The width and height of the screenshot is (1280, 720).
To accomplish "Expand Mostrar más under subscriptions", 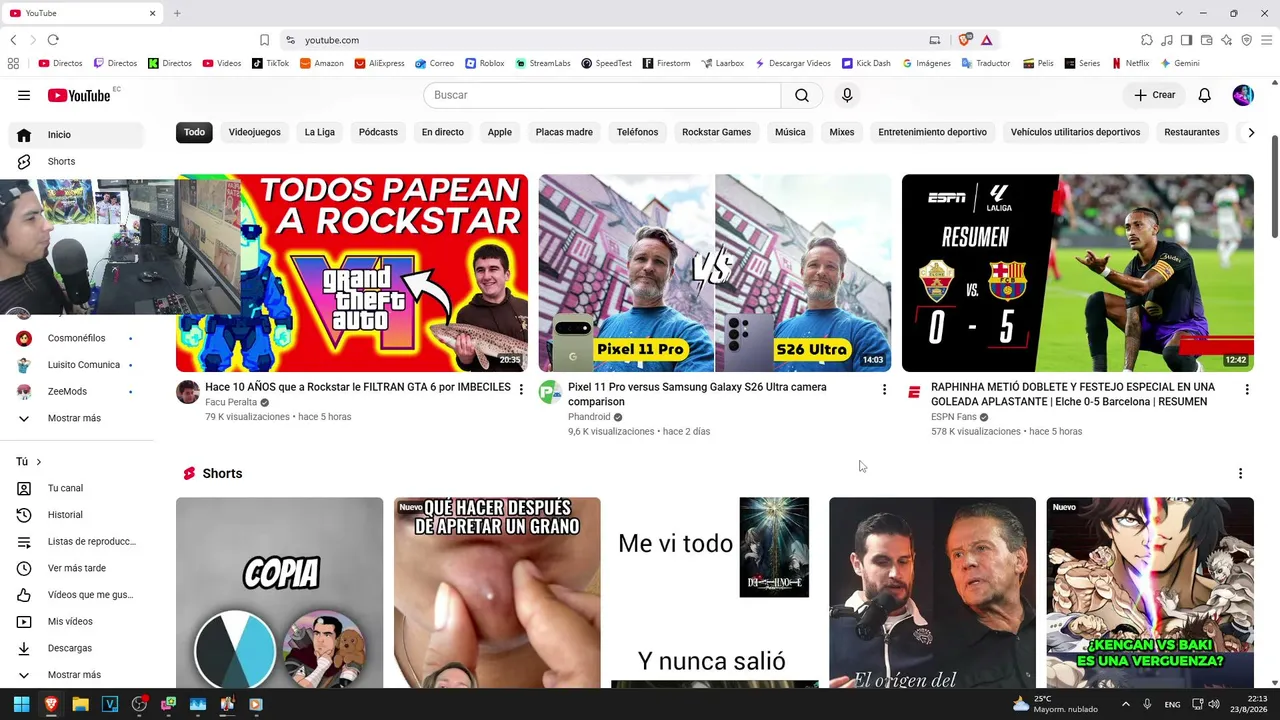I will (76, 418).
